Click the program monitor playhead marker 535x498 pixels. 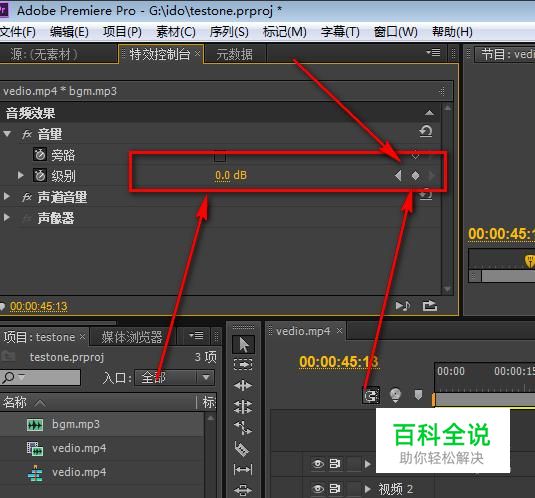(530, 261)
